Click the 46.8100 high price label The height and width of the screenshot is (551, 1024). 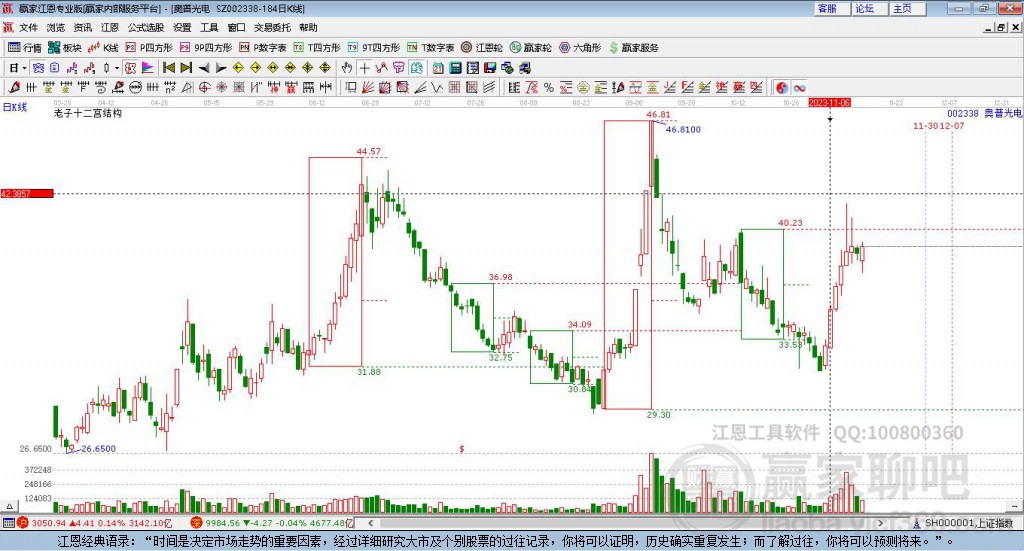(683, 129)
